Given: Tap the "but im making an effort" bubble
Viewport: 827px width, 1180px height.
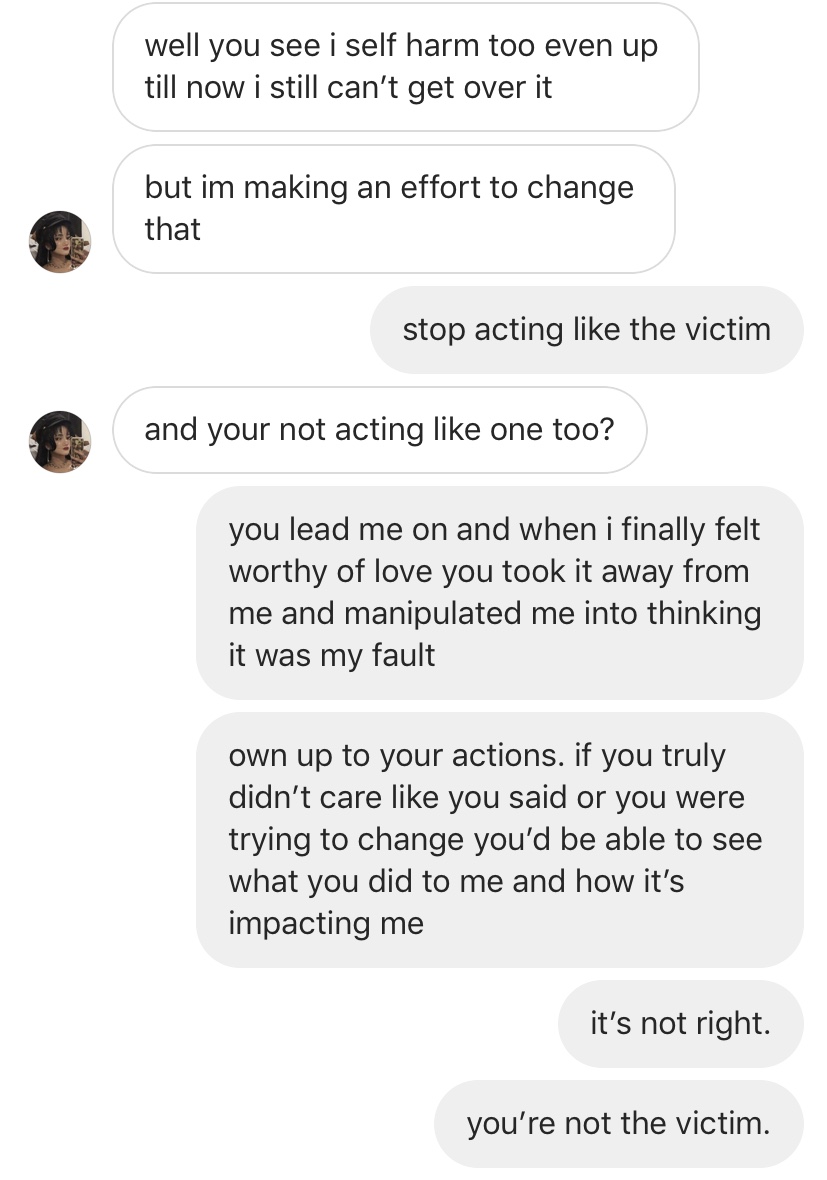Looking at the screenshot, I should pos(394,208).
